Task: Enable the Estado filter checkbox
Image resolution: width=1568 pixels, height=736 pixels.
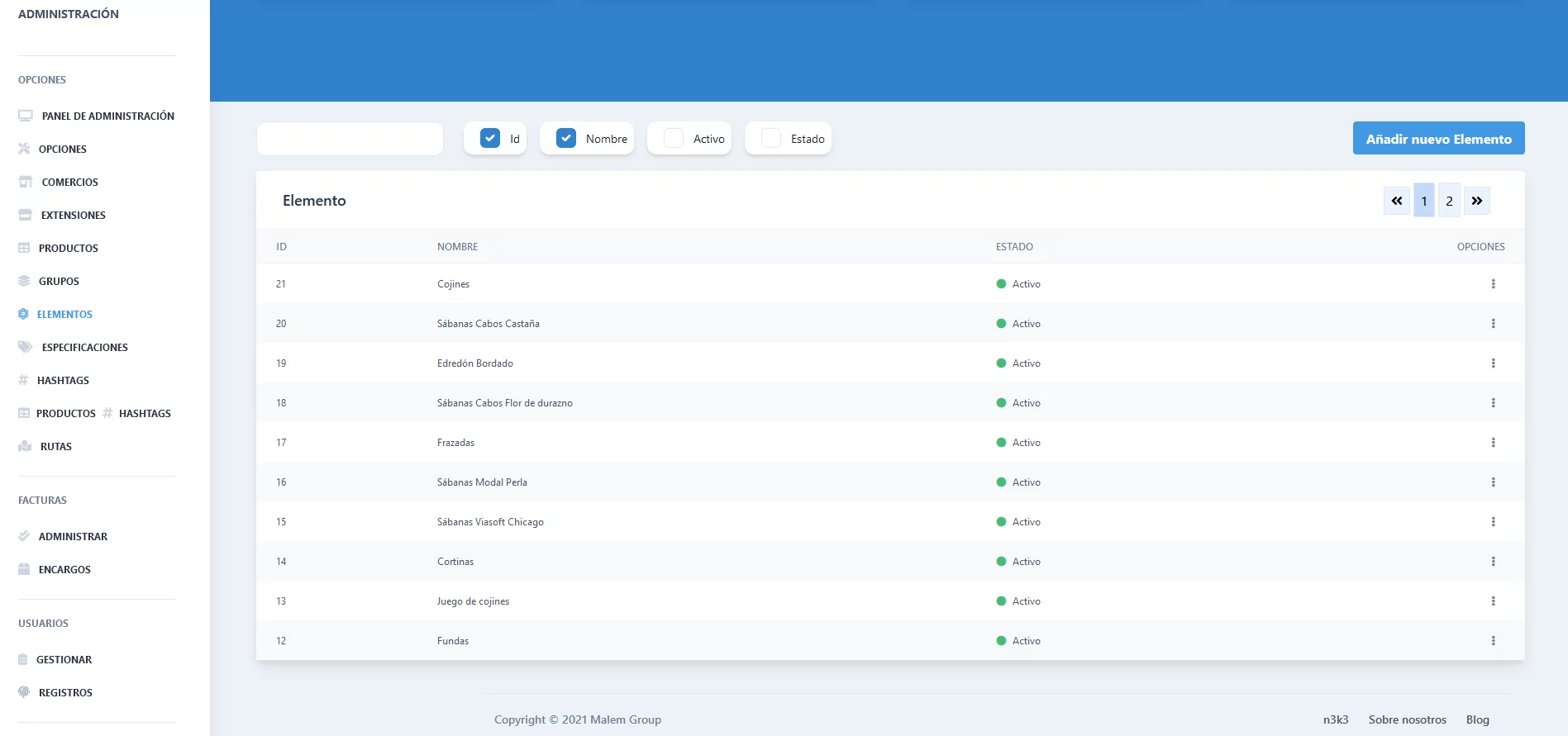Action: click(x=771, y=138)
